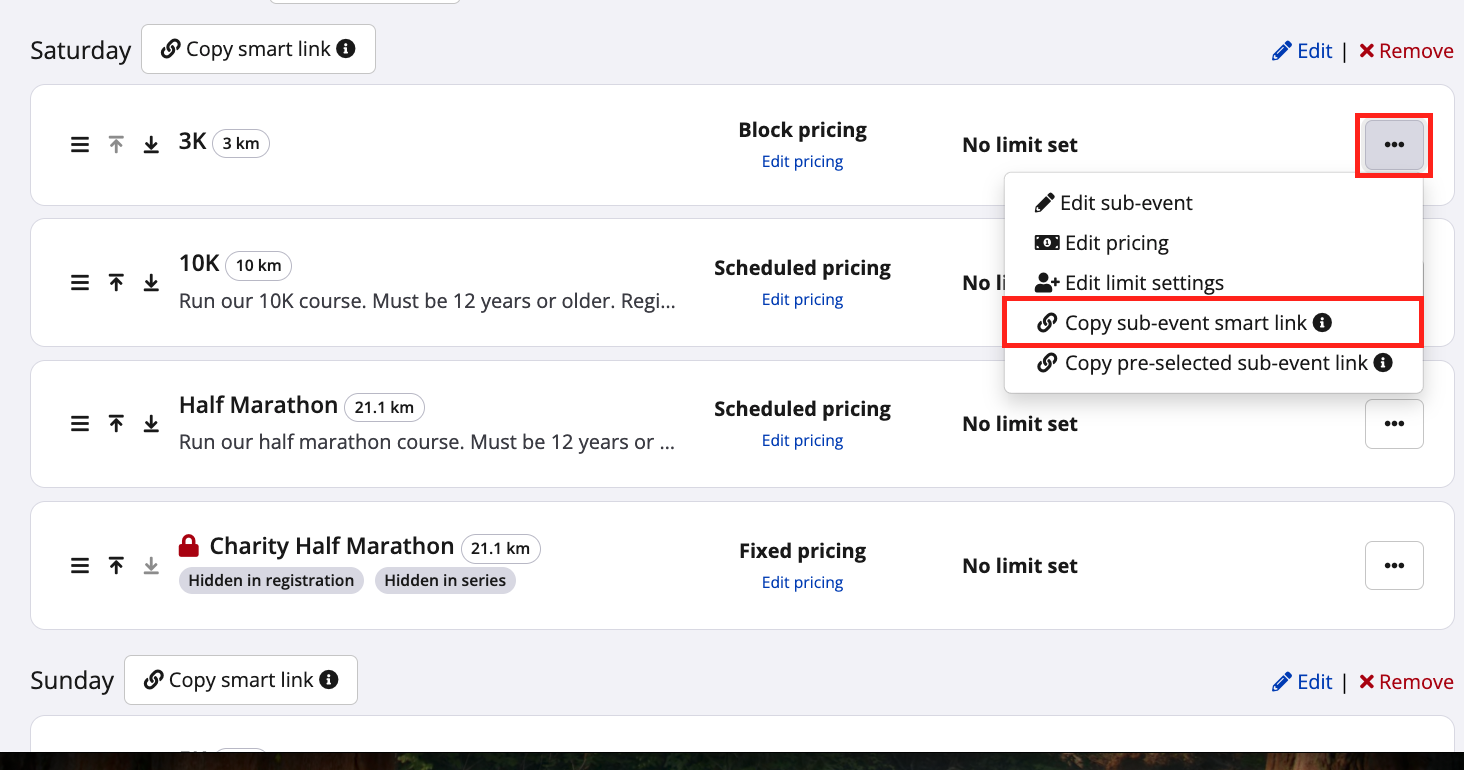Click Edit pricing under 10K Scheduled pricing
1464x770 pixels.
click(802, 299)
